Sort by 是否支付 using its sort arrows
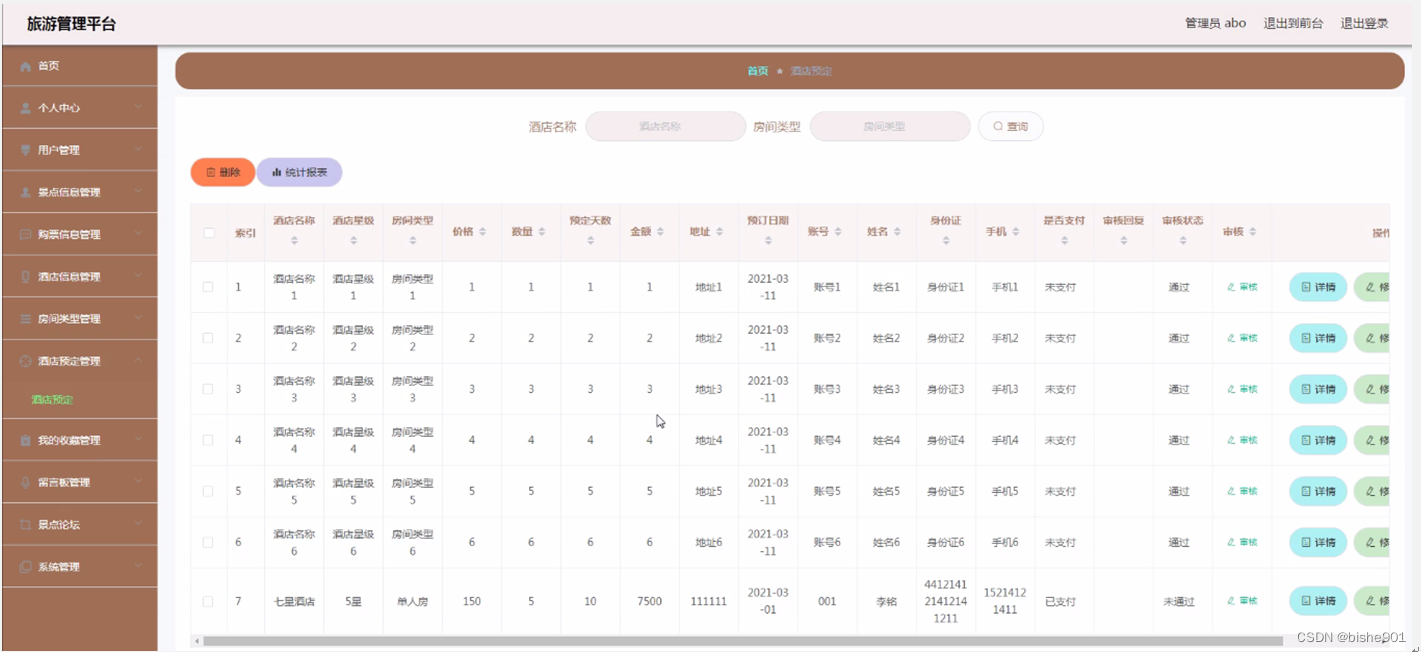 point(1064,241)
